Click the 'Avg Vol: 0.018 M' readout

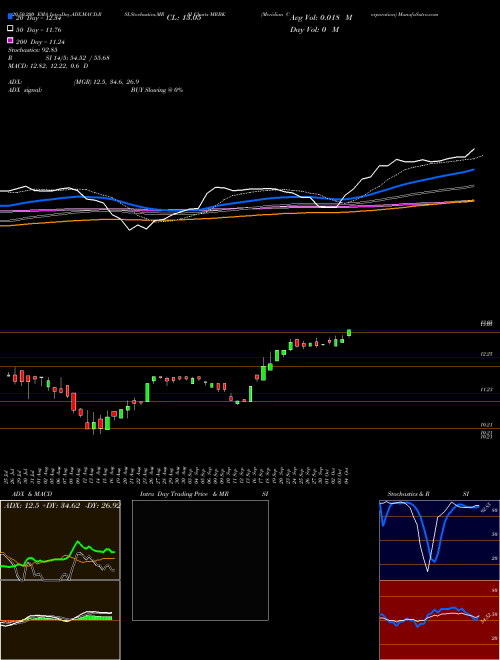coord(321,18)
